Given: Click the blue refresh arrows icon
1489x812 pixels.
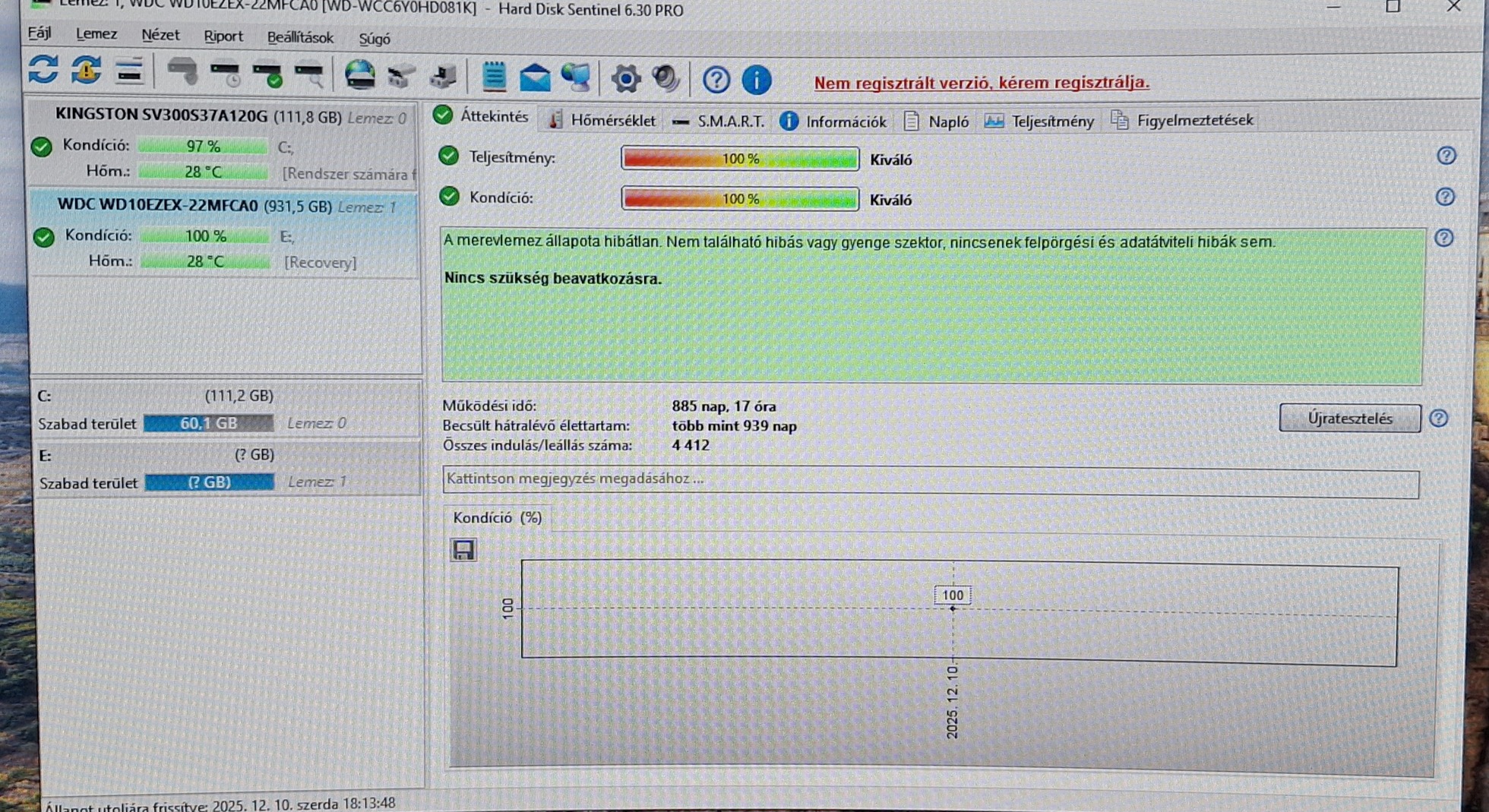Looking at the screenshot, I should pyautogui.click(x=43, y=71).
